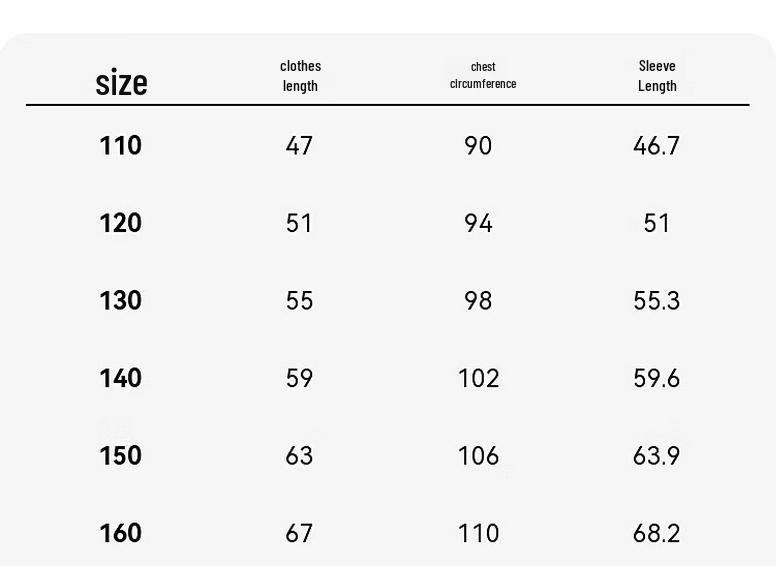Select chest circumference value 90
Image resolution: width=776 pixels, height=582 pixels.
(x=478, y=146)
